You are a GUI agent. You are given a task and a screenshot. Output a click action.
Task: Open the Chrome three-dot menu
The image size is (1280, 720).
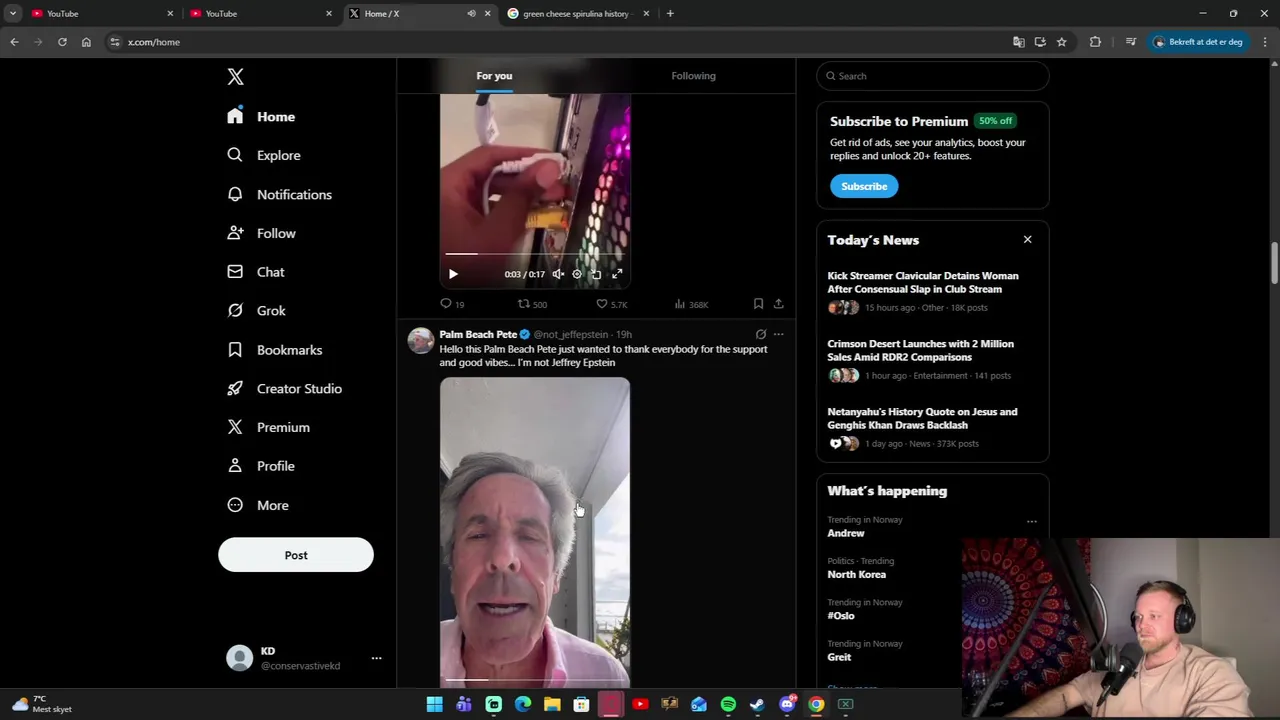pos(1265,42)
